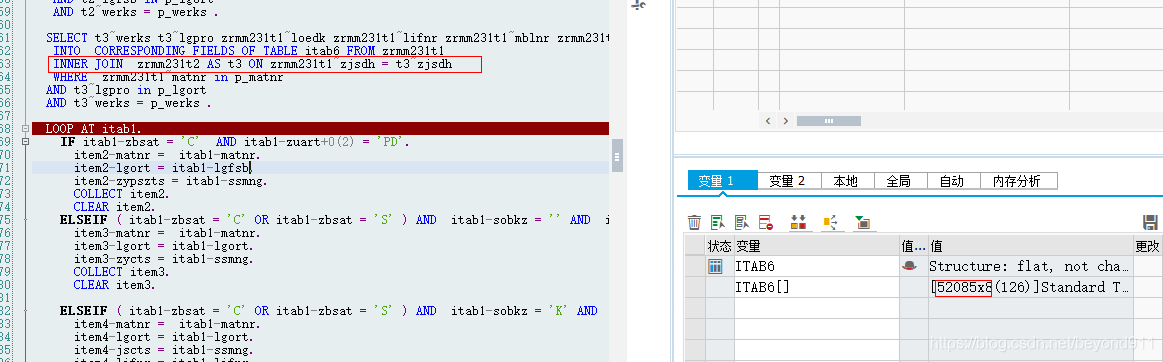Click the gray-lined list icon in variable toolbar

tap(742, 222)
